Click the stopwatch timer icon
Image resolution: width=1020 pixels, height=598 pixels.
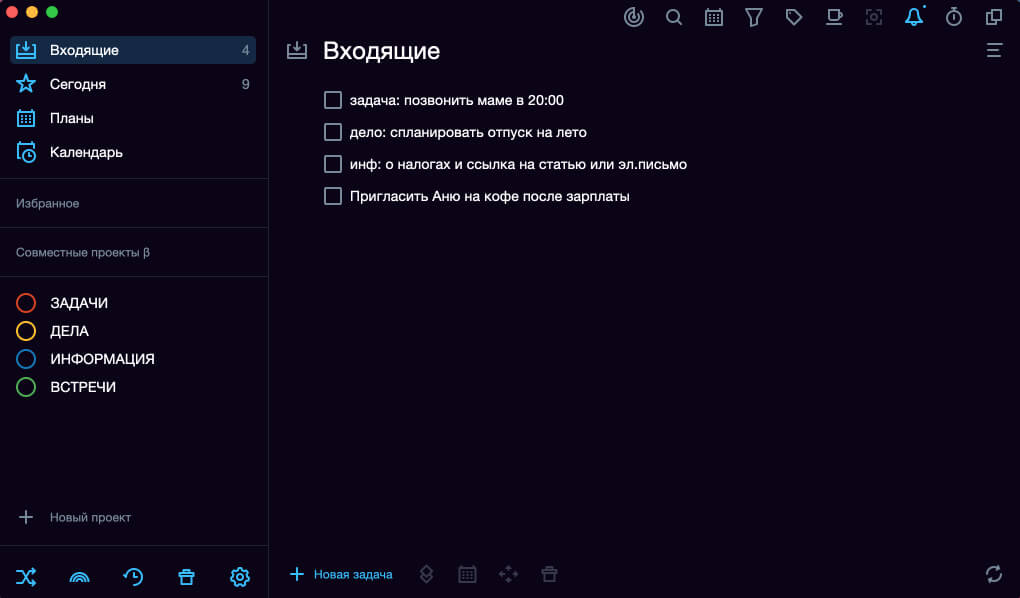click(x=954, y=17)
